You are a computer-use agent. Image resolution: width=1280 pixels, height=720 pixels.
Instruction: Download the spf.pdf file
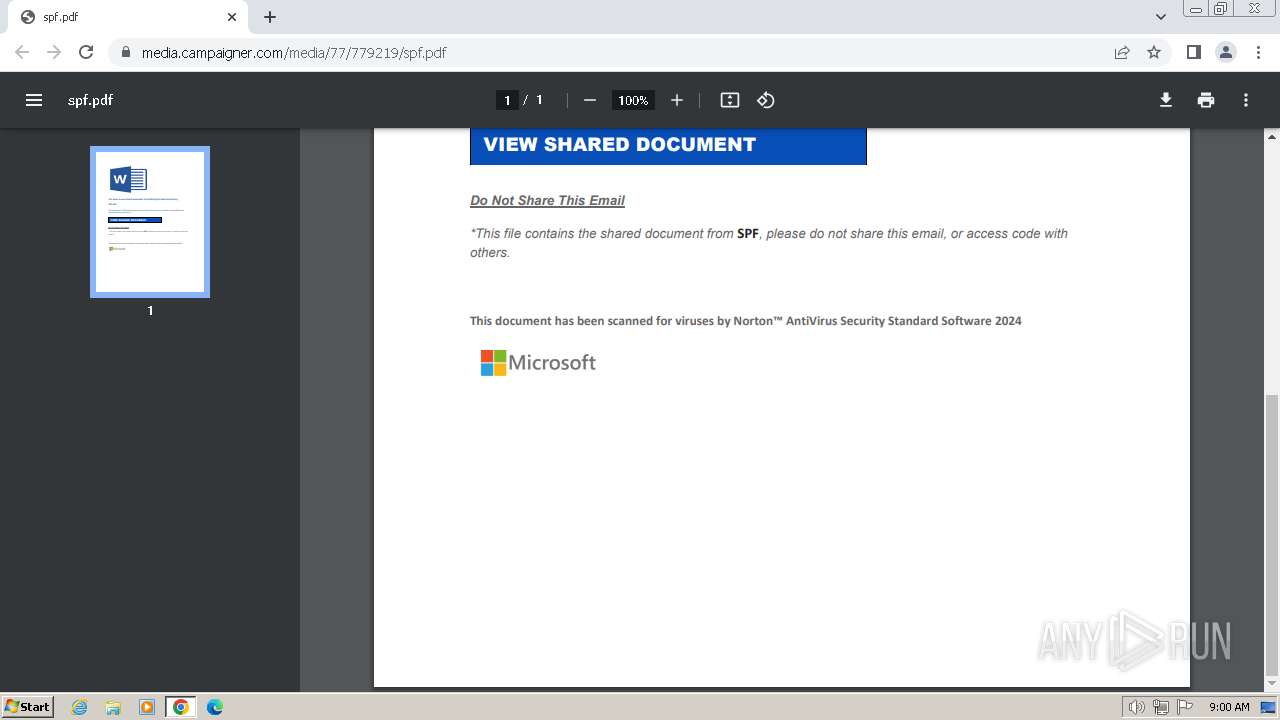pyautogui.click(x=1166, y=100)
